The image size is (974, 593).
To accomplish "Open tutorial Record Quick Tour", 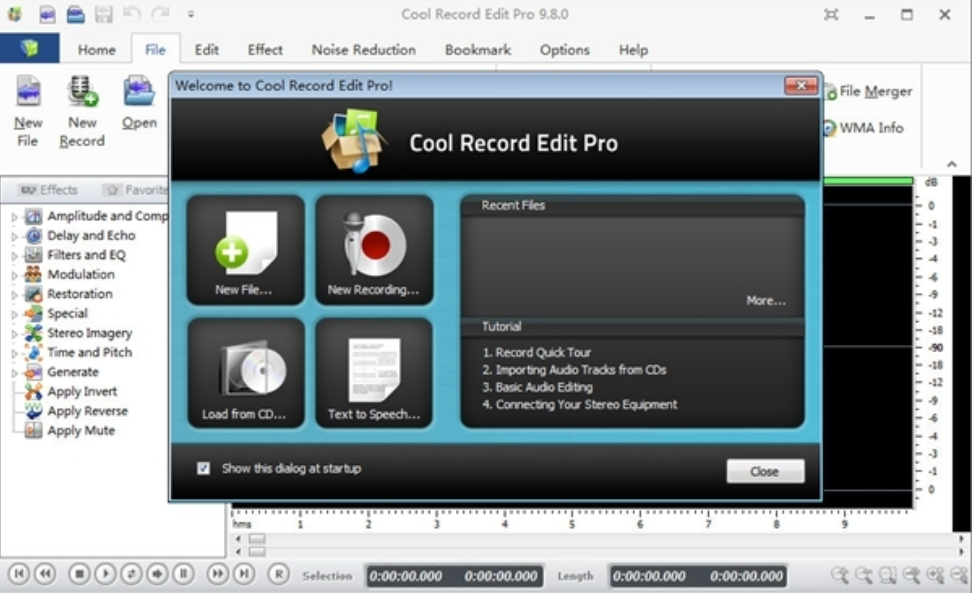I will point(537,352).
